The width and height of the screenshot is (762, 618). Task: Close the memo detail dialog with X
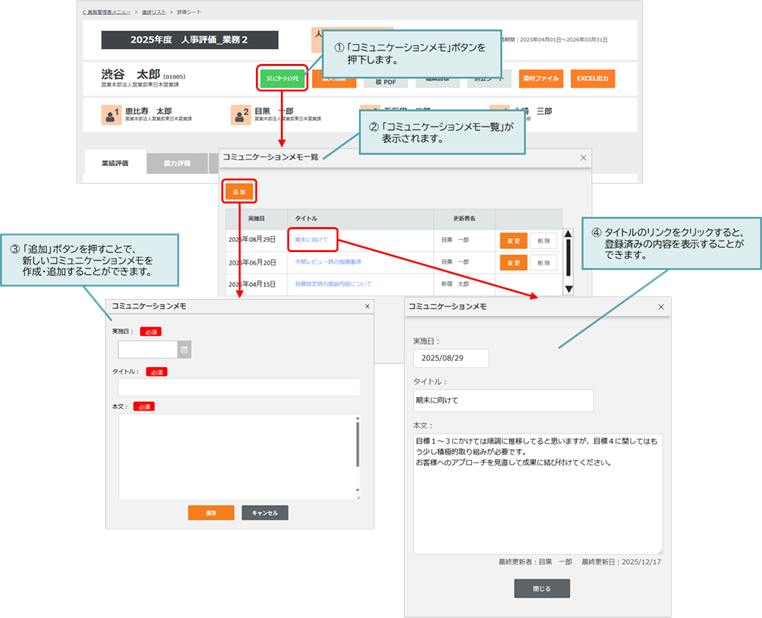pos(660,308)
